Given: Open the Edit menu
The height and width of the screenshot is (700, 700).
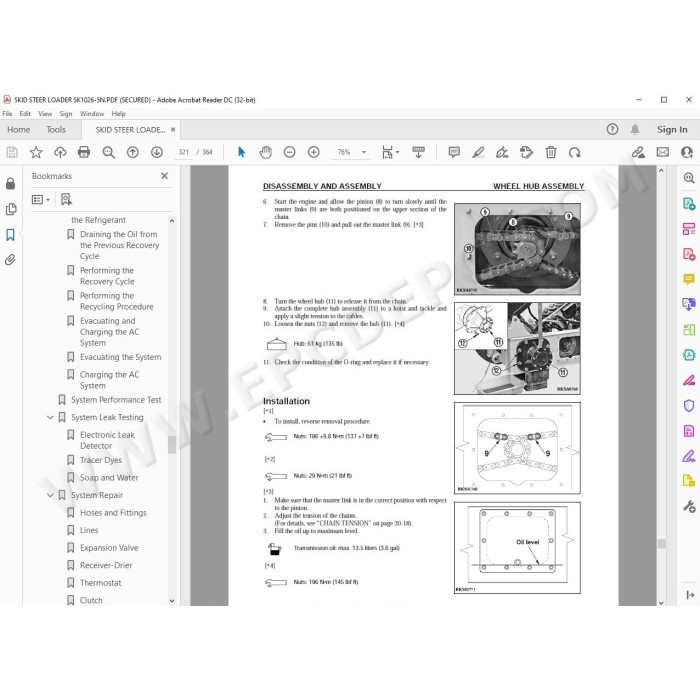Looking at the screenshot, I should click(25, 114).
